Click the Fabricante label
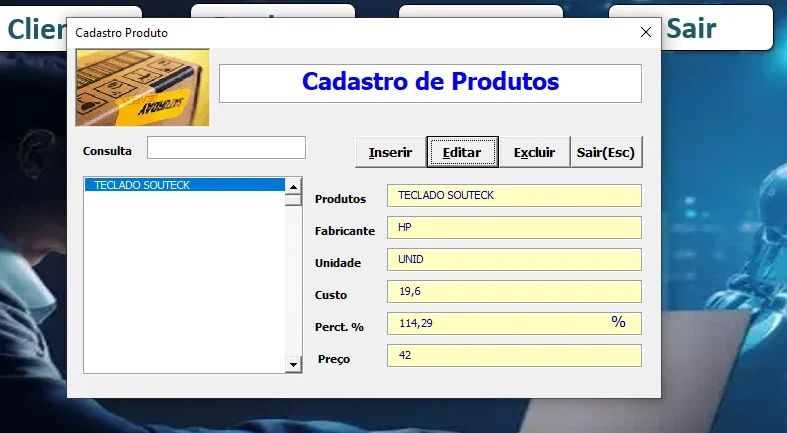 [x=345, y=231]
